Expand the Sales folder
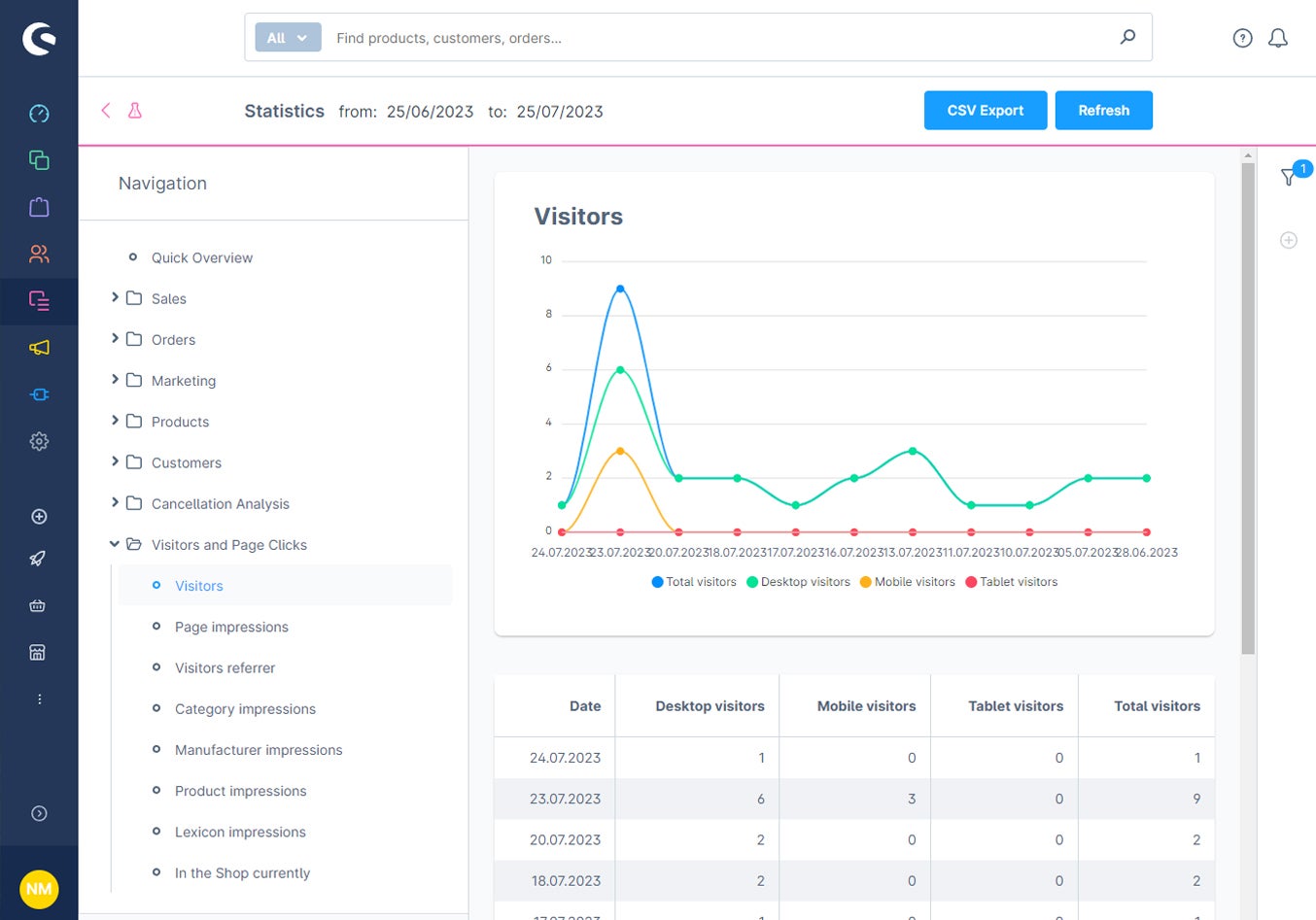Viewport: 1316px width, 920px height. click(115, 297)
